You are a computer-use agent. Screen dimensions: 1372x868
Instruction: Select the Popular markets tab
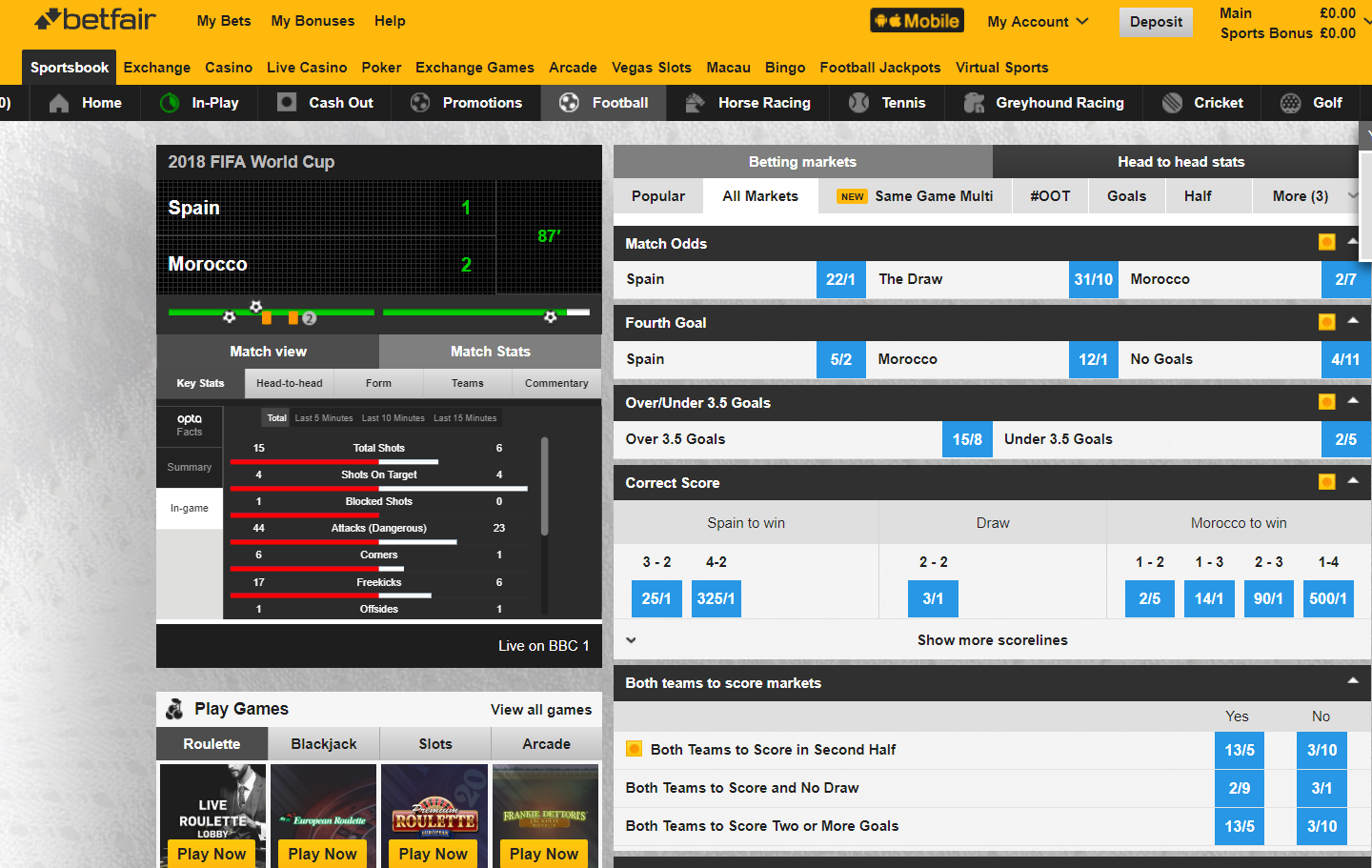click(x=658, y=196)
